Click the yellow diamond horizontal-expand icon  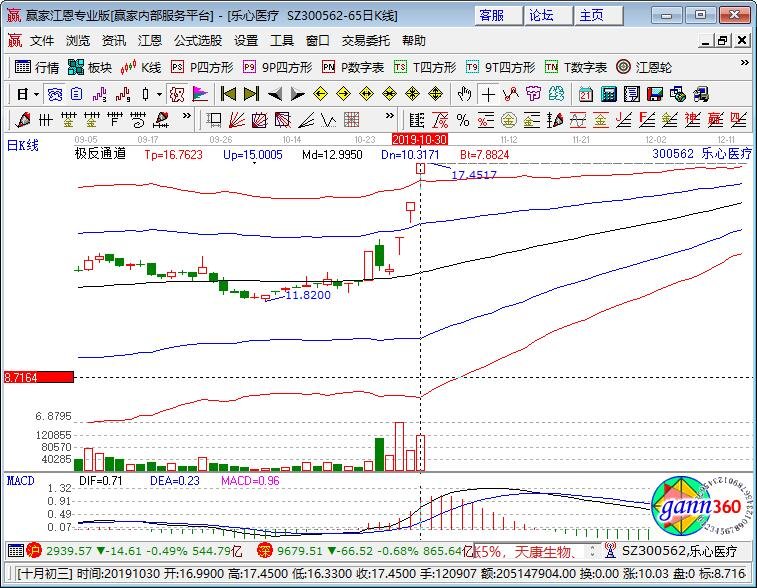point(366,94)
